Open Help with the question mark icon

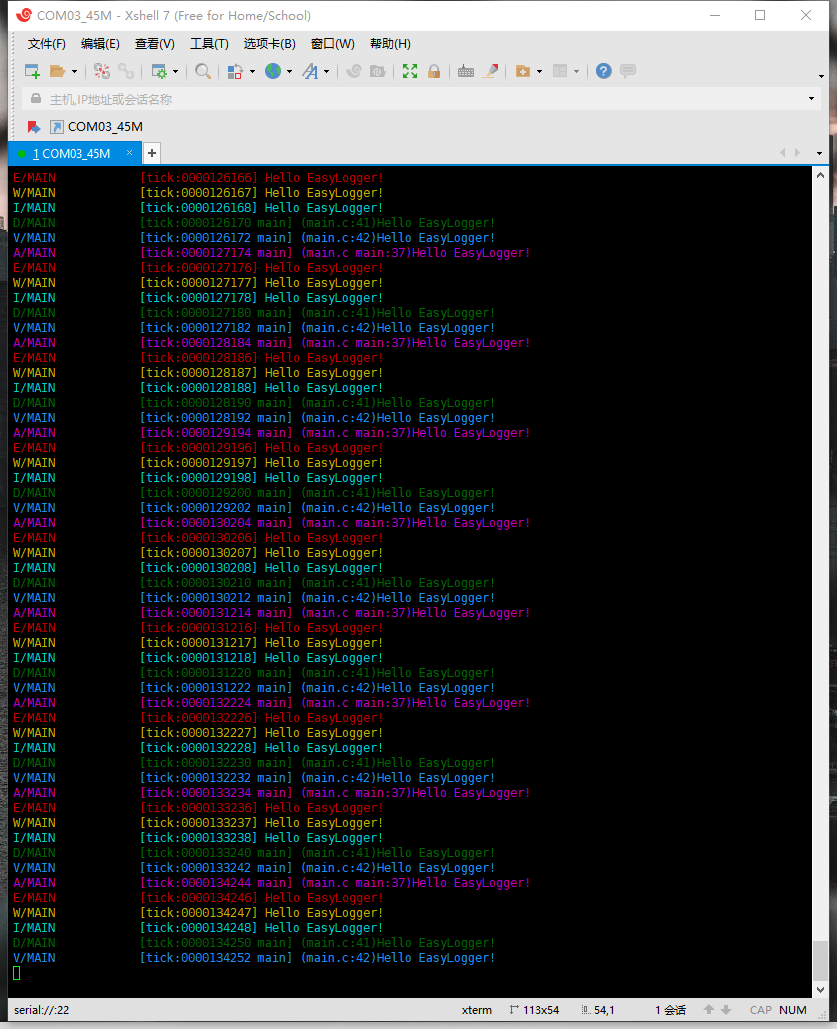(602, 71)
